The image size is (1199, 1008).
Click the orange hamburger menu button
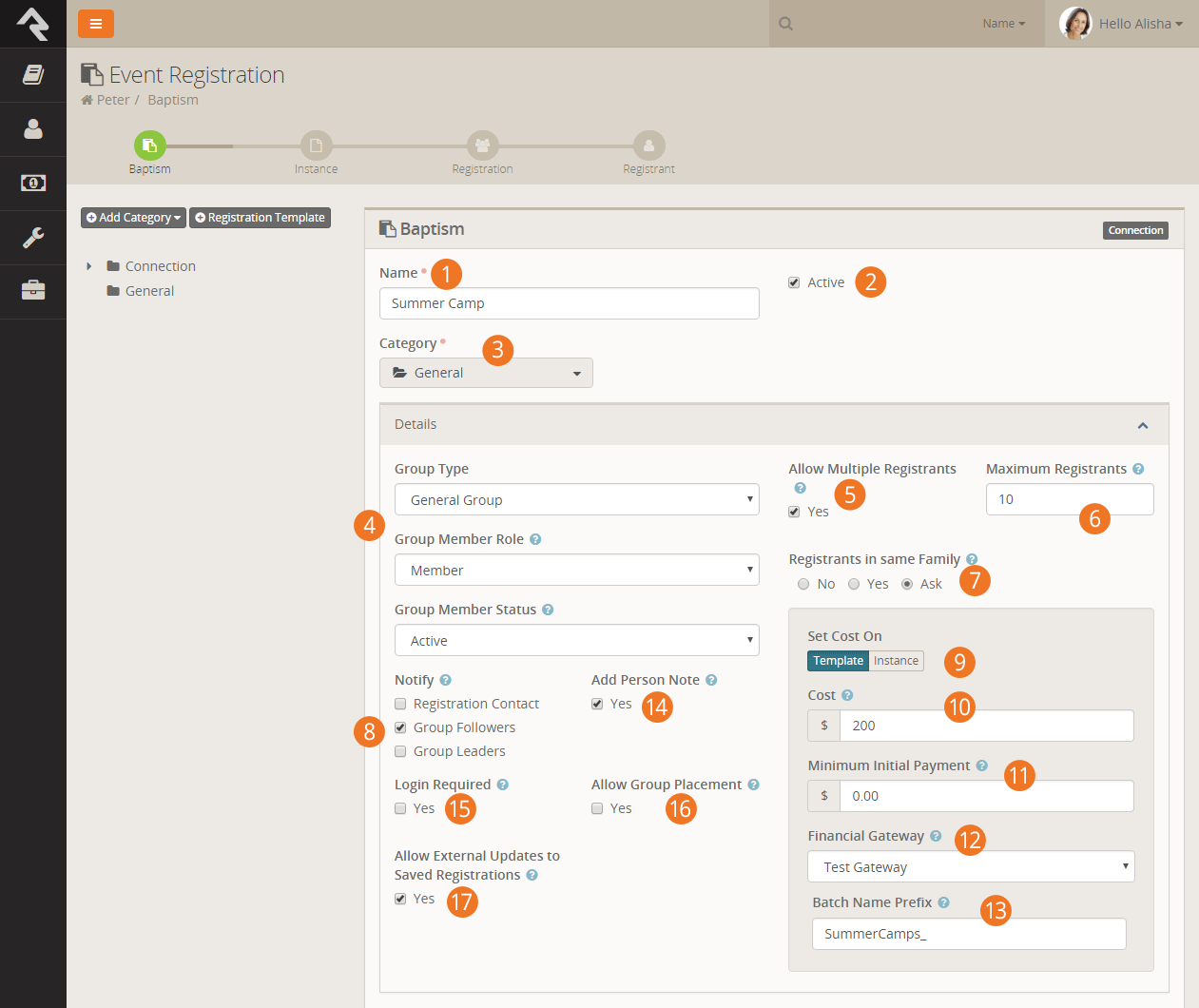point(95,24)
